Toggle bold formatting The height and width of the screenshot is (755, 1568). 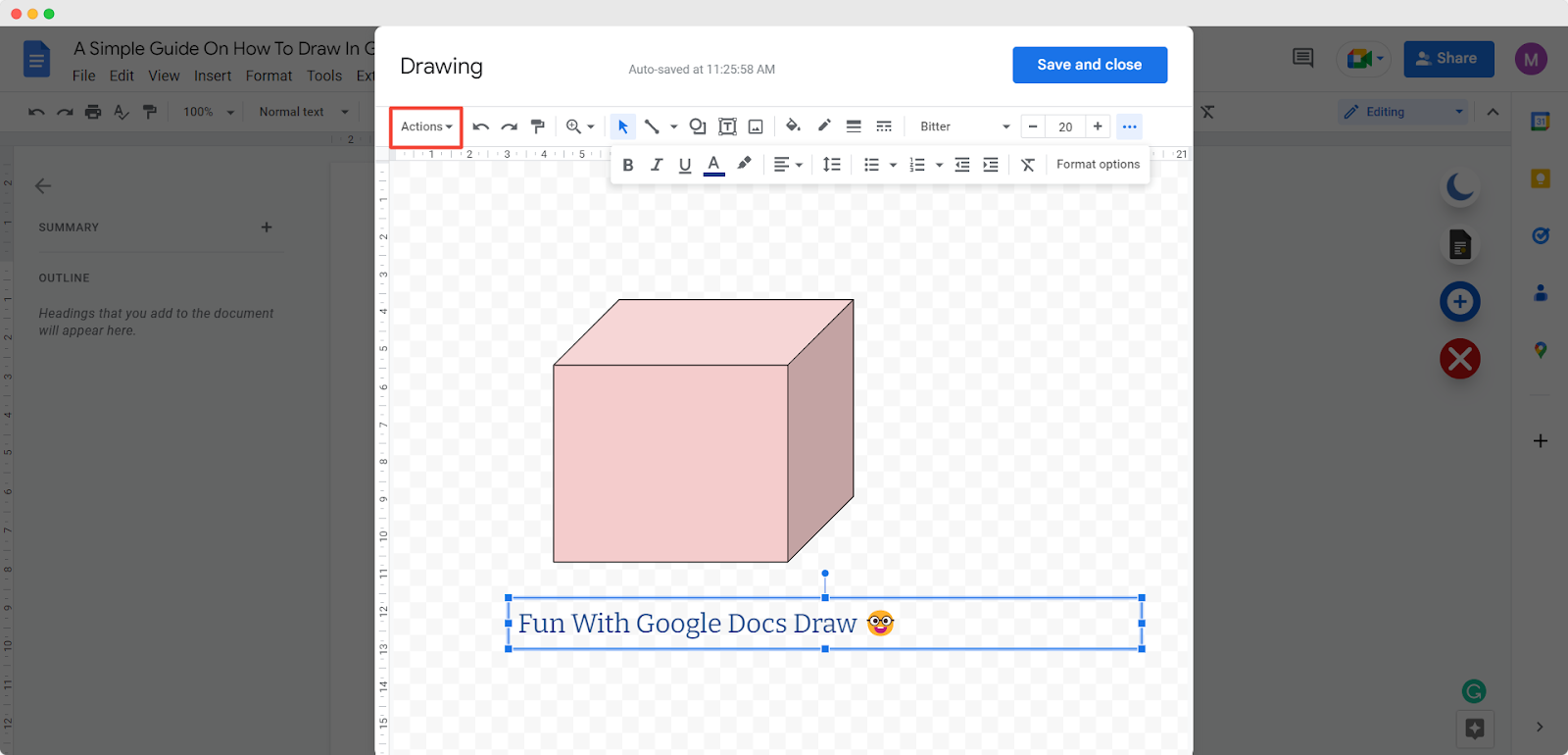pyautogui.click(x=628, y=165)
